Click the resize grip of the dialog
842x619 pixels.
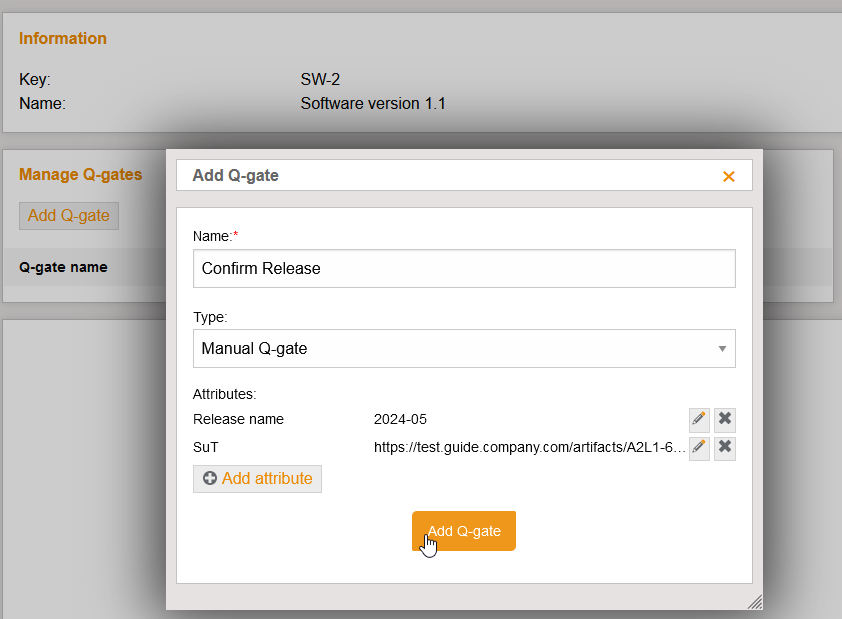pos(756,602)
